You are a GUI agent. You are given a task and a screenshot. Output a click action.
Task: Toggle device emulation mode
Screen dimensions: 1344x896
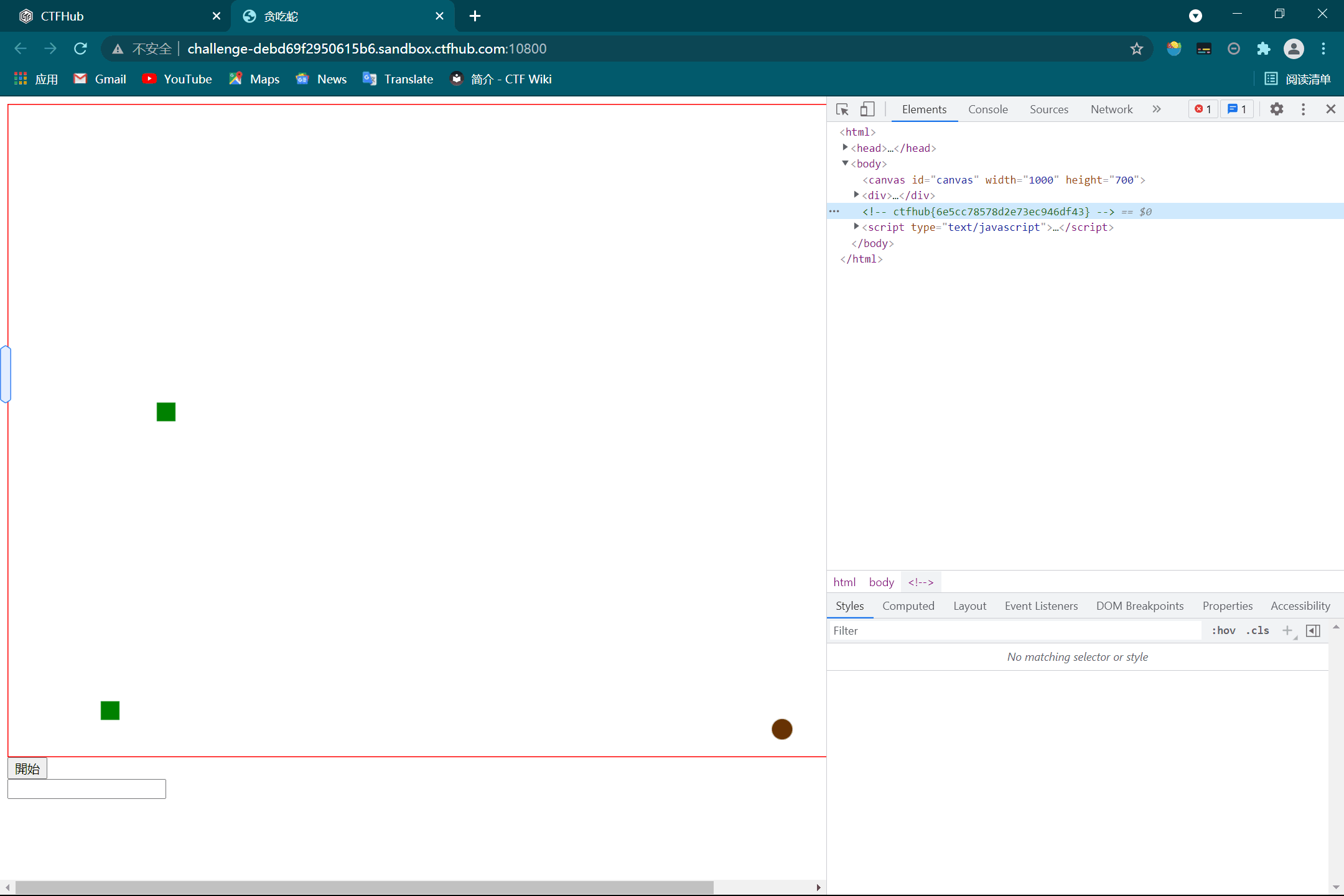click(x=867, y=109)
